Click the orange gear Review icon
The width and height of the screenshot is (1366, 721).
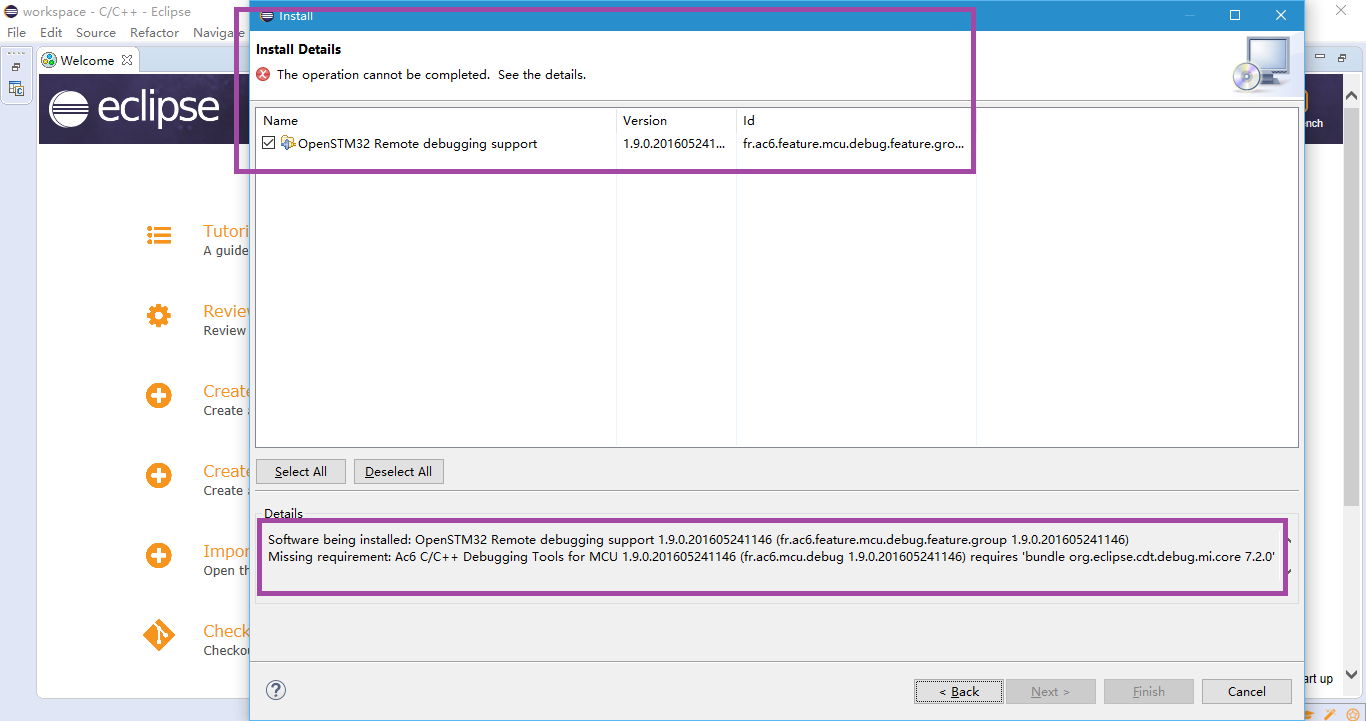(x=159, y=316)
